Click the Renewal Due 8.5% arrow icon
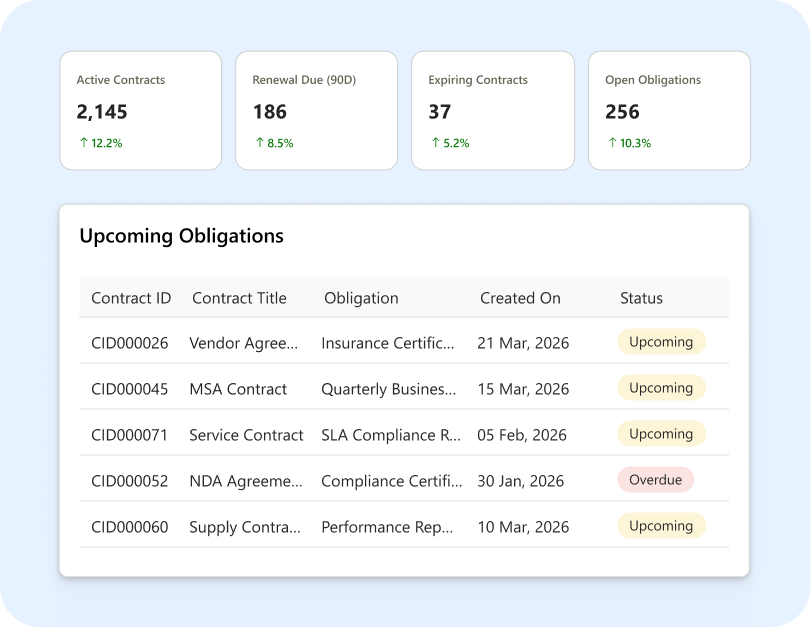811x629 pixels. tap(260, 142)
